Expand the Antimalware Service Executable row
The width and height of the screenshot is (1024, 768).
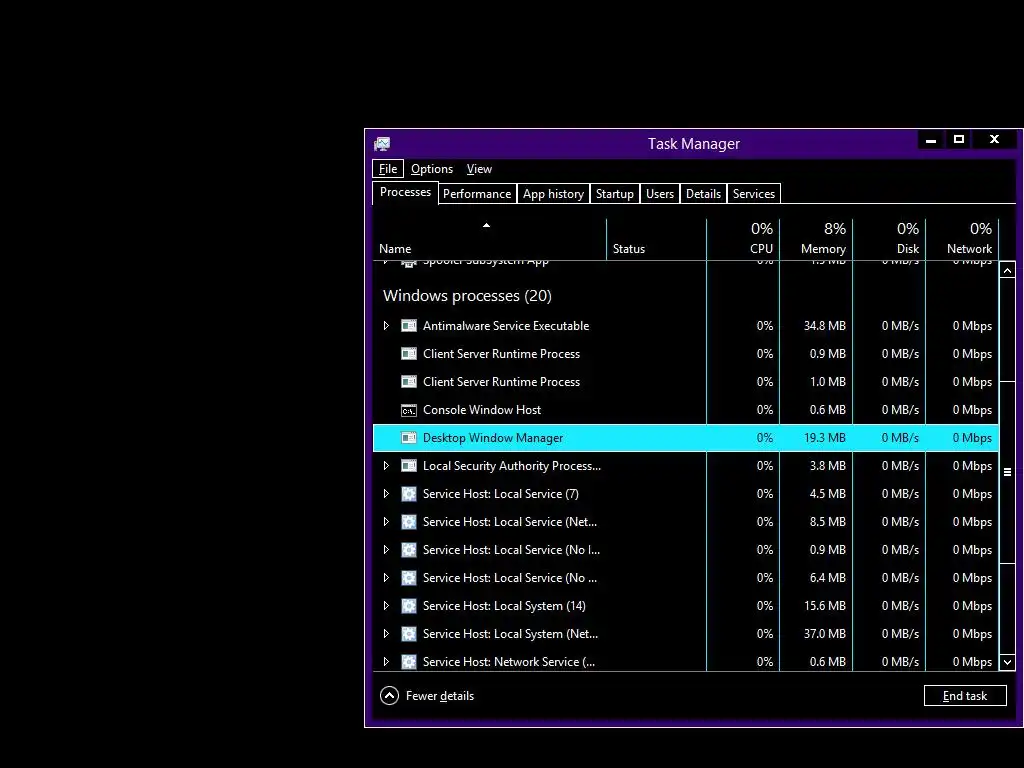tap(386, 325)
